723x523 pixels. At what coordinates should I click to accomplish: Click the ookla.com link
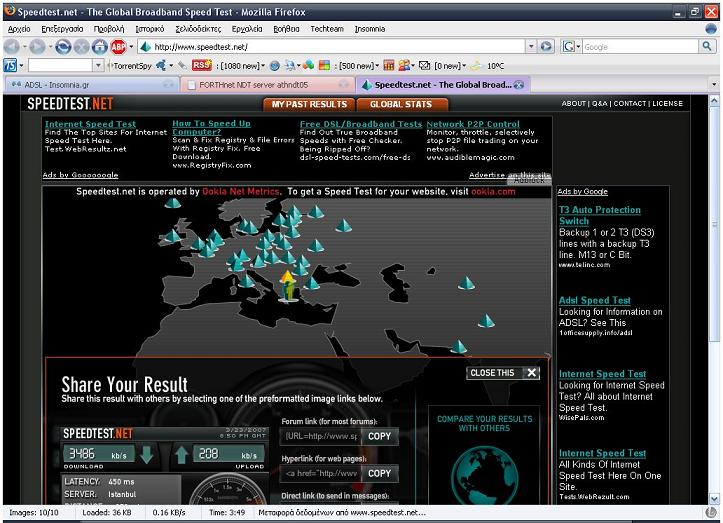493,192
